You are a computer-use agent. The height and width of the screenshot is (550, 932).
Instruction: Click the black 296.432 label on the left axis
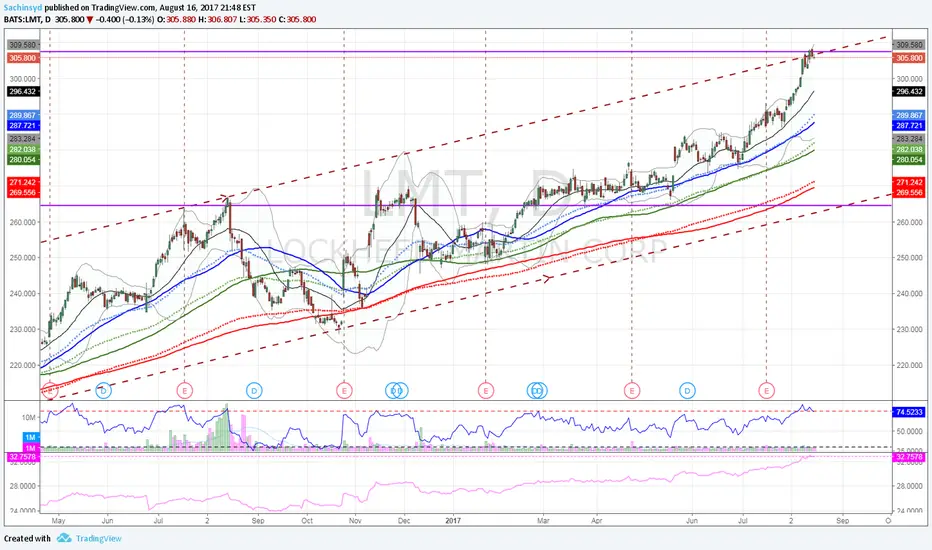(x=23, y=92)
